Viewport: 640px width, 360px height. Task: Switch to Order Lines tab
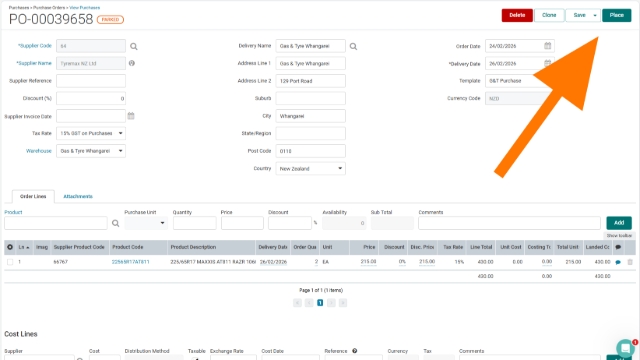[33, 196]
